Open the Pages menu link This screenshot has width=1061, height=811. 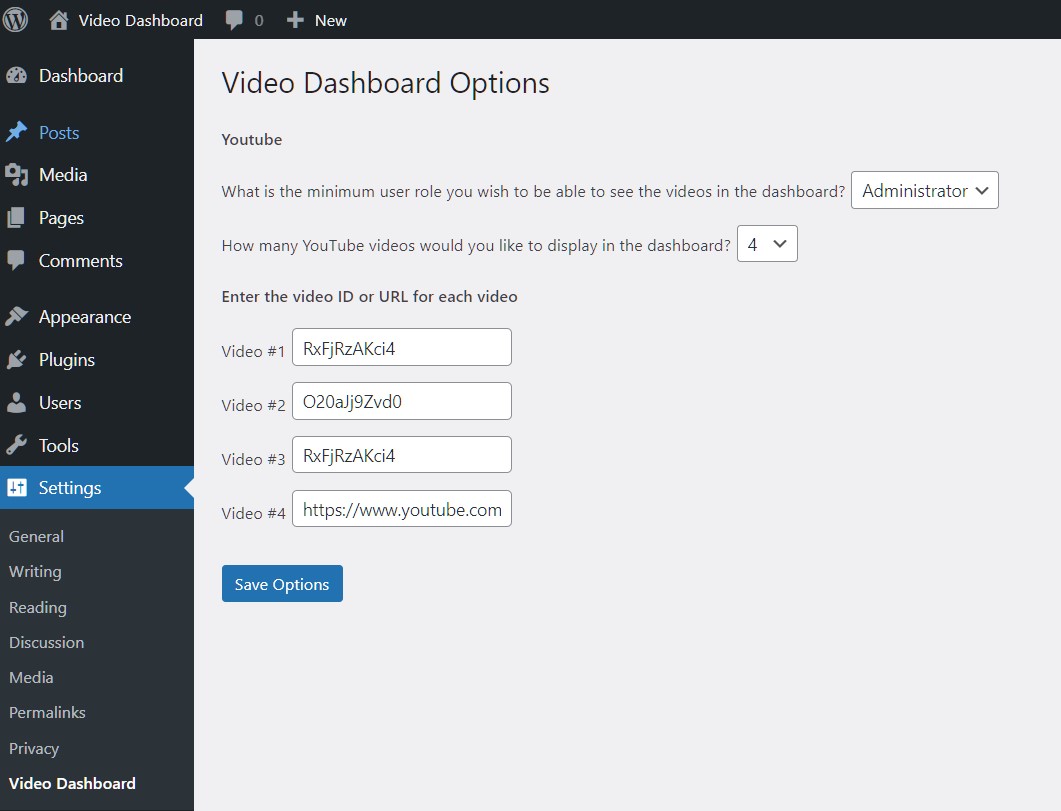click(61, 218)
